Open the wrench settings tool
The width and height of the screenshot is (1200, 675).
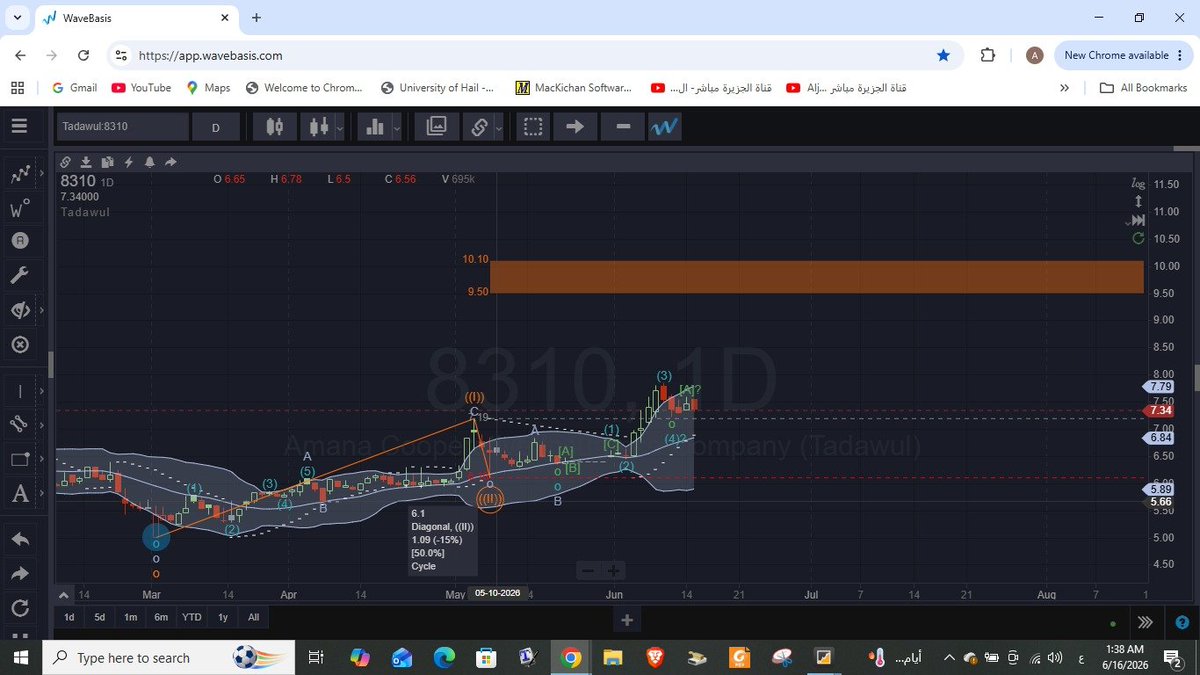pyautogui.click(x=19, y=275)
